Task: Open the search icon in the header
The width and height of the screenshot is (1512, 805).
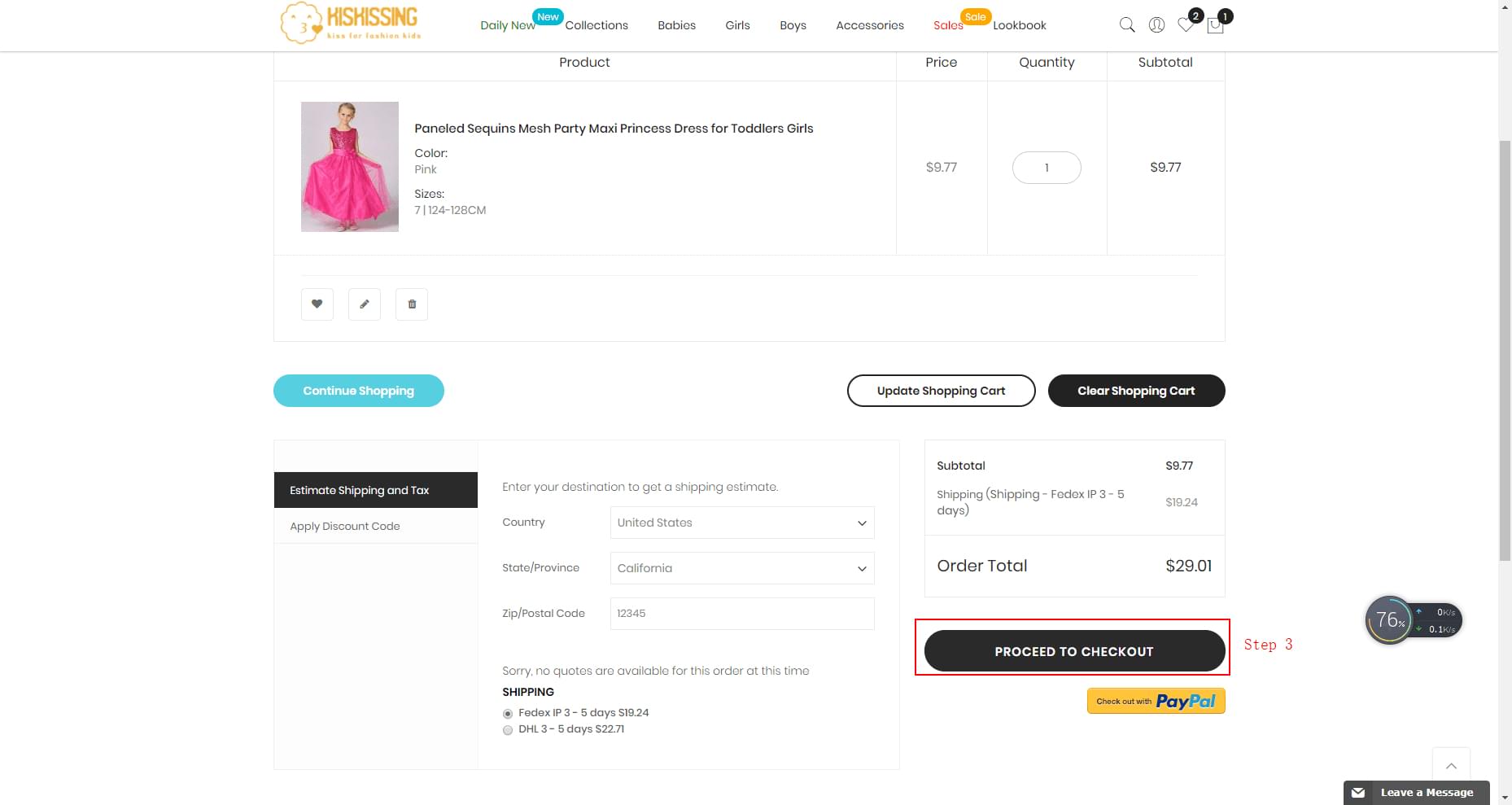Action: [1127, 24]
